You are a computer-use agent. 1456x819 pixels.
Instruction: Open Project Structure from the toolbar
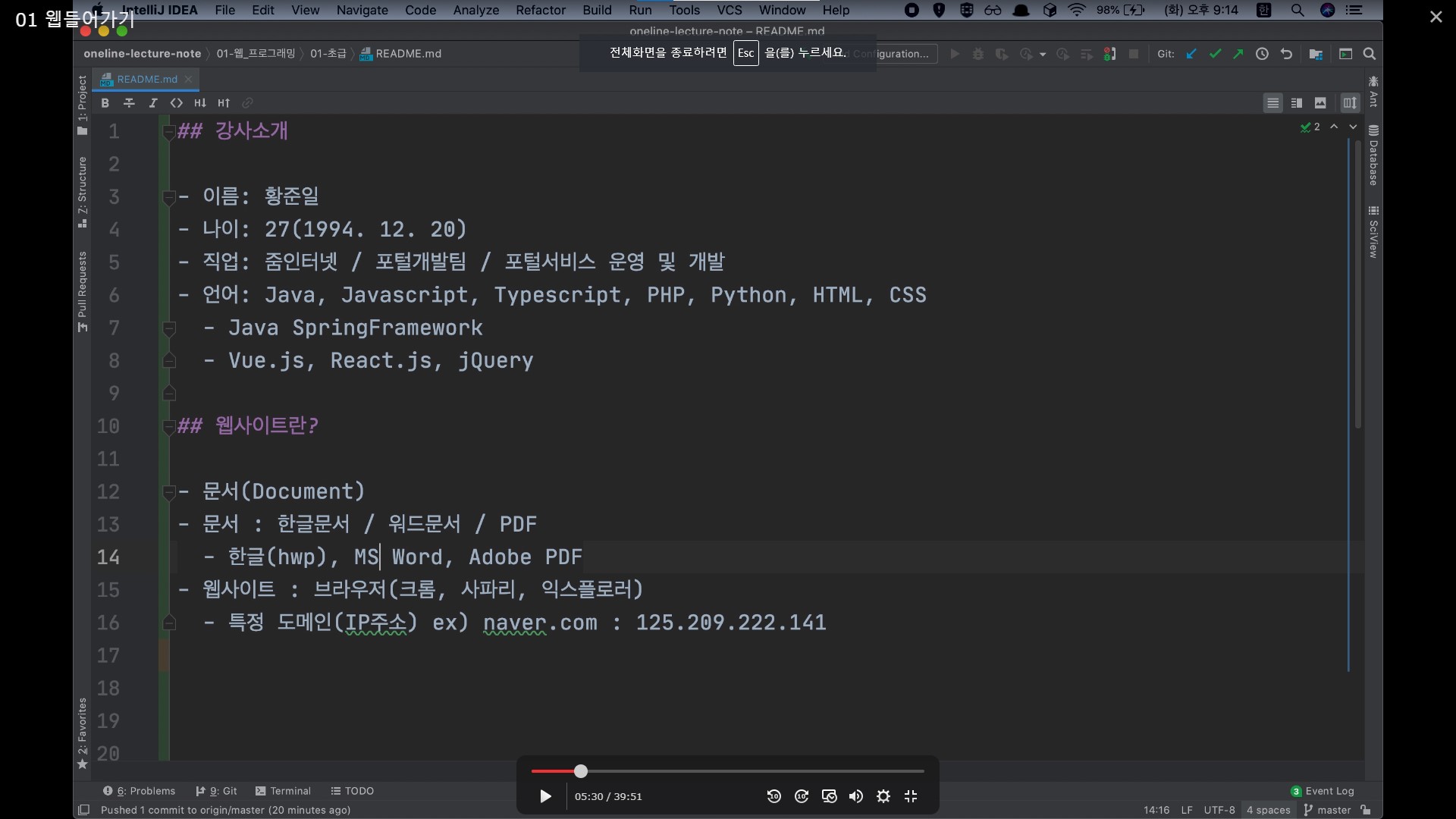[x=1316, y=54]
